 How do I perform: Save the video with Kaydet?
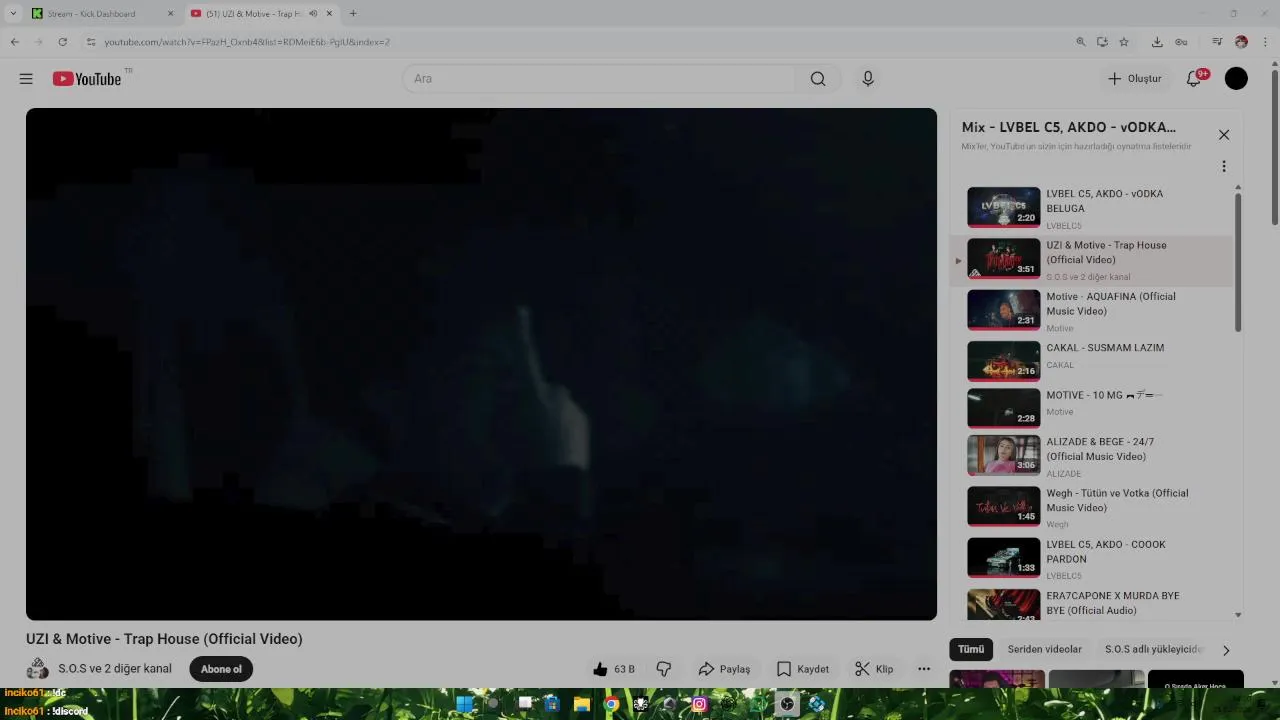pos(803,669)
